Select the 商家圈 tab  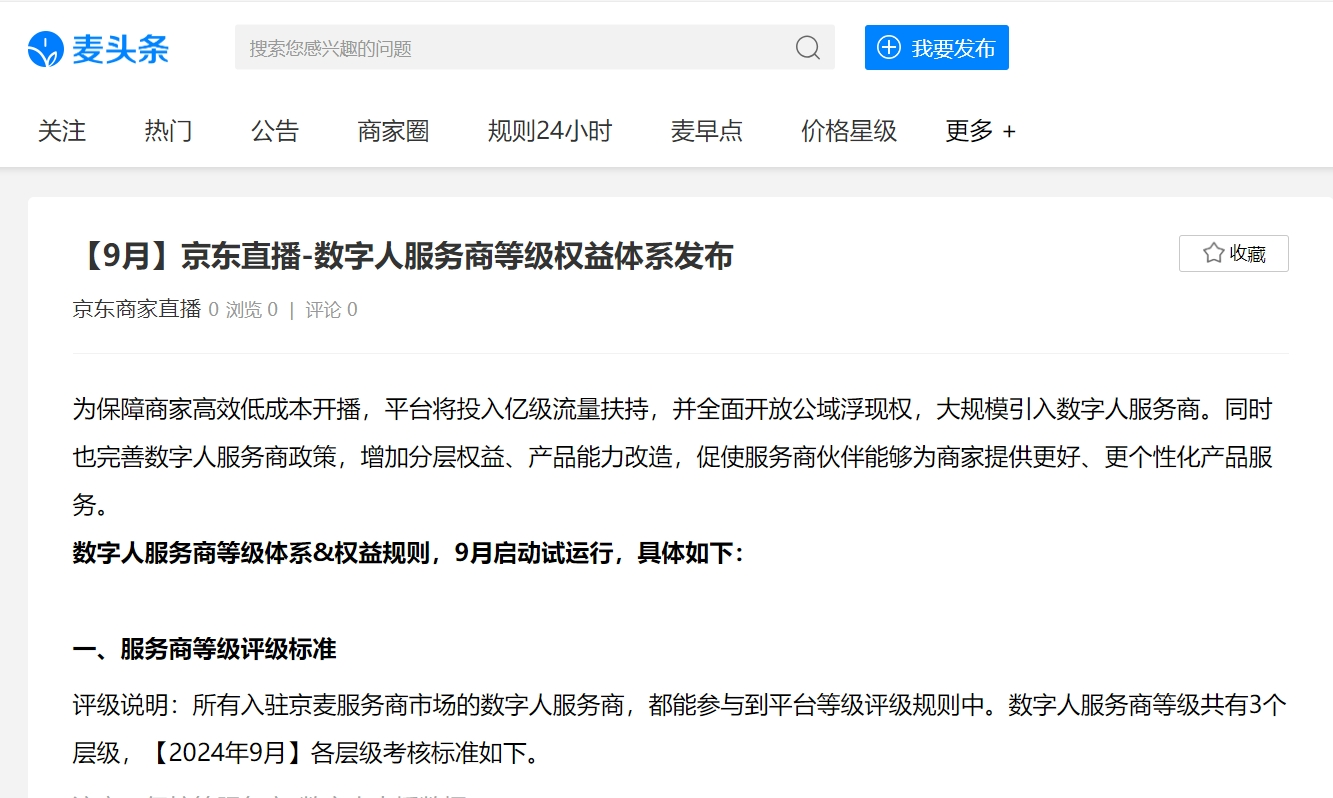point(393,131)
